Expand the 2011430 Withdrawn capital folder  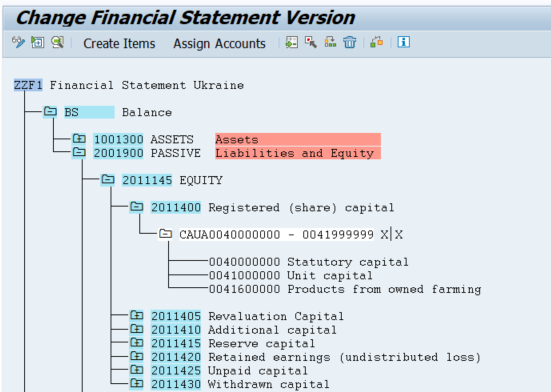pos(137,384)
